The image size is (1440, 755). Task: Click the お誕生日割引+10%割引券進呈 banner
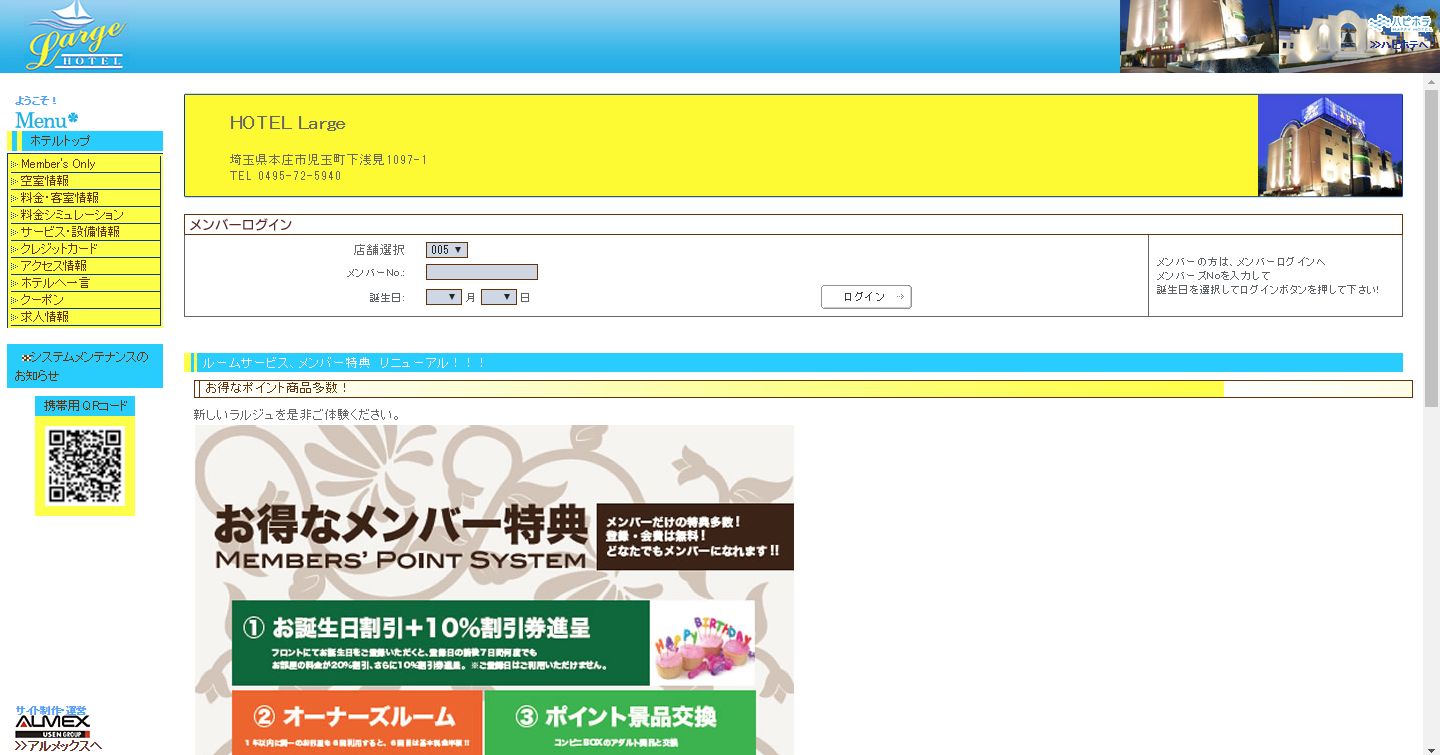441,643
